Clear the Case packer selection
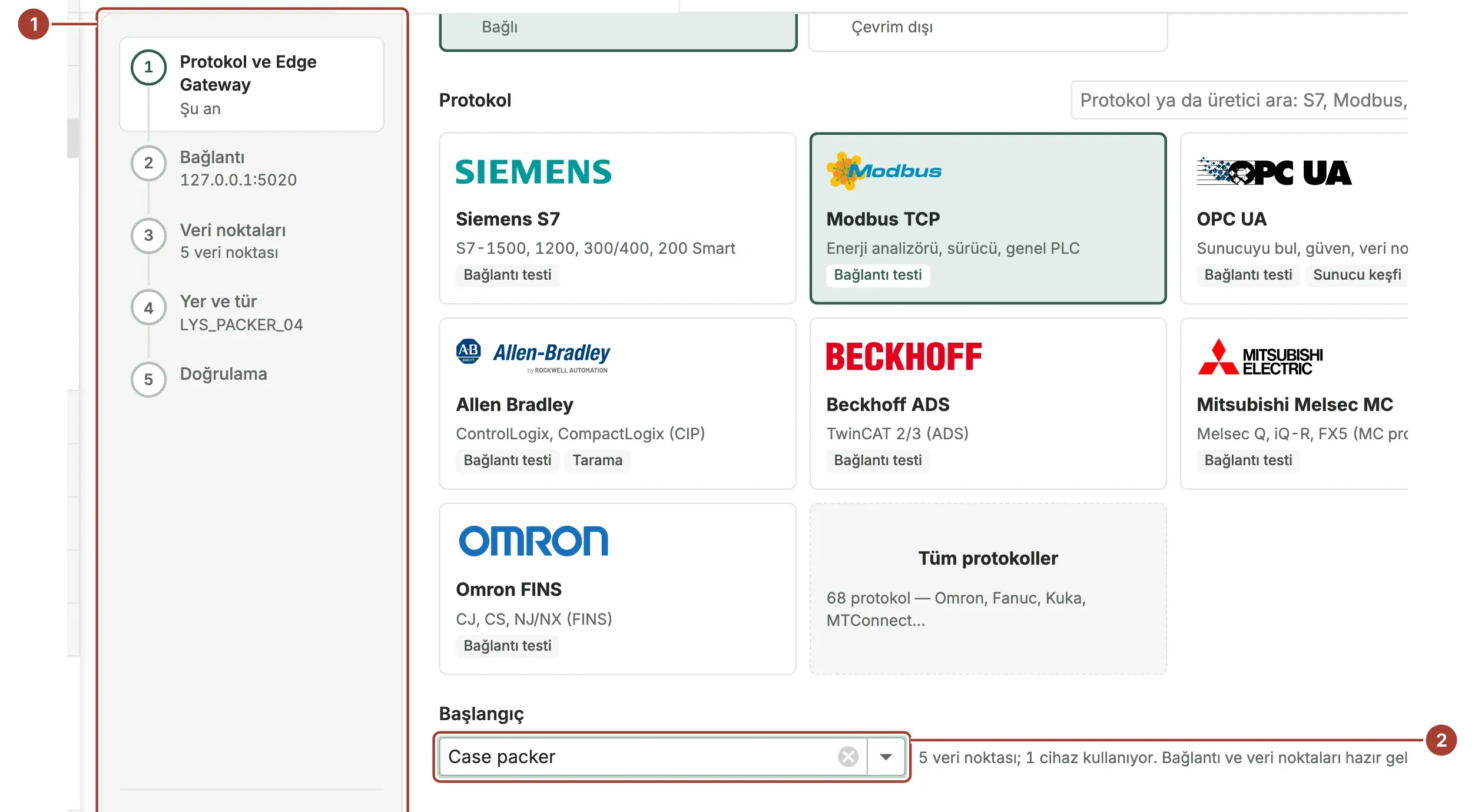 848,757
